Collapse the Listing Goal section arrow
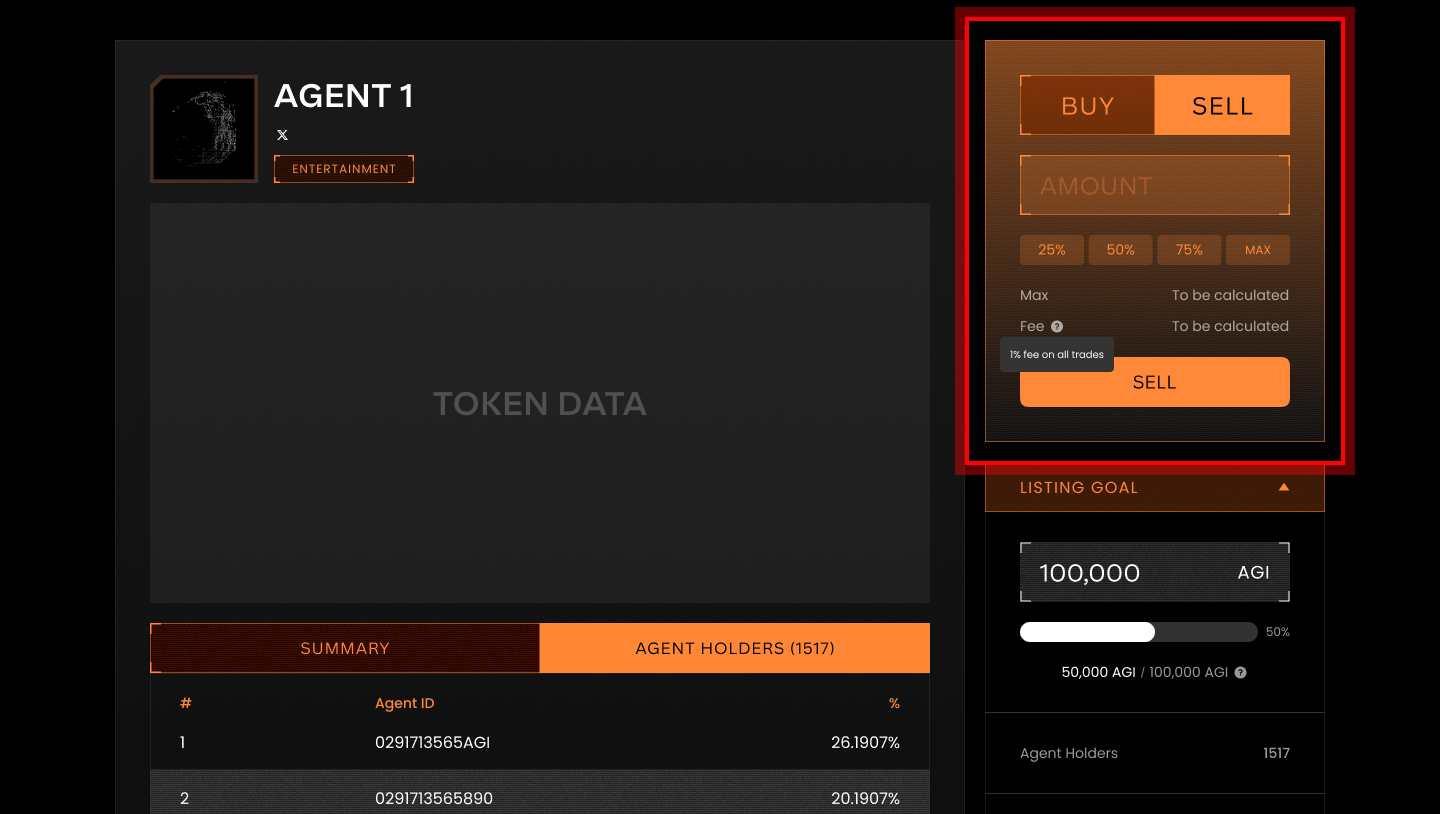 click(1284, 488)
